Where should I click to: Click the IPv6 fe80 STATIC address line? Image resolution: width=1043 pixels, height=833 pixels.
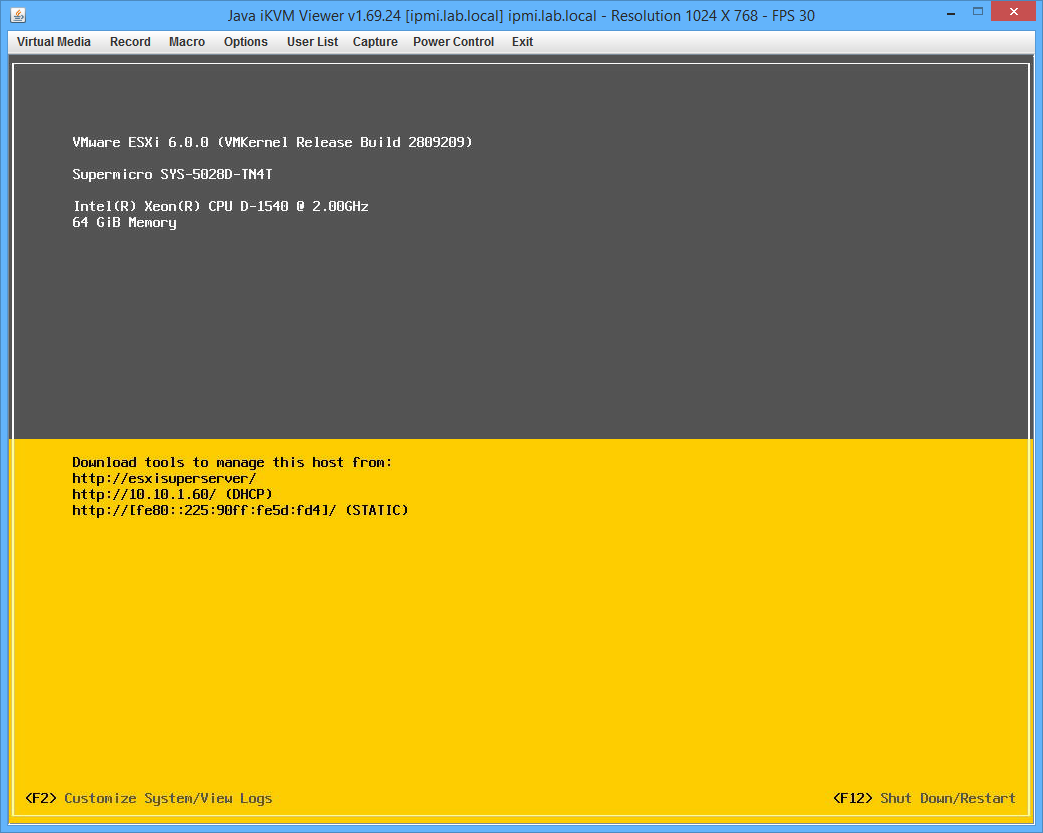click(240, 510)
